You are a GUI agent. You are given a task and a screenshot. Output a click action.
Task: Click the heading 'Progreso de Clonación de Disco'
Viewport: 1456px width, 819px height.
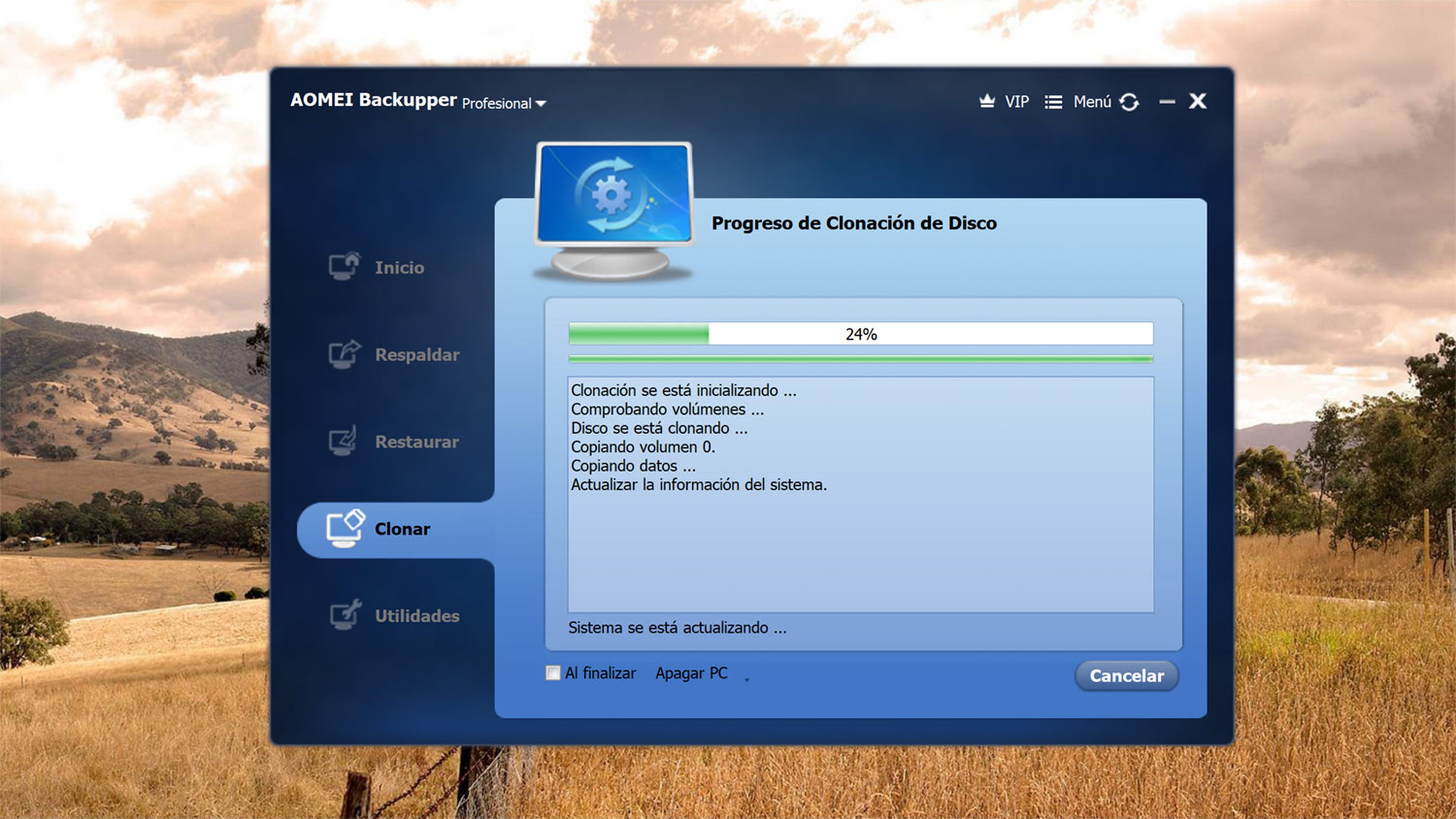(x=854, y=223)
